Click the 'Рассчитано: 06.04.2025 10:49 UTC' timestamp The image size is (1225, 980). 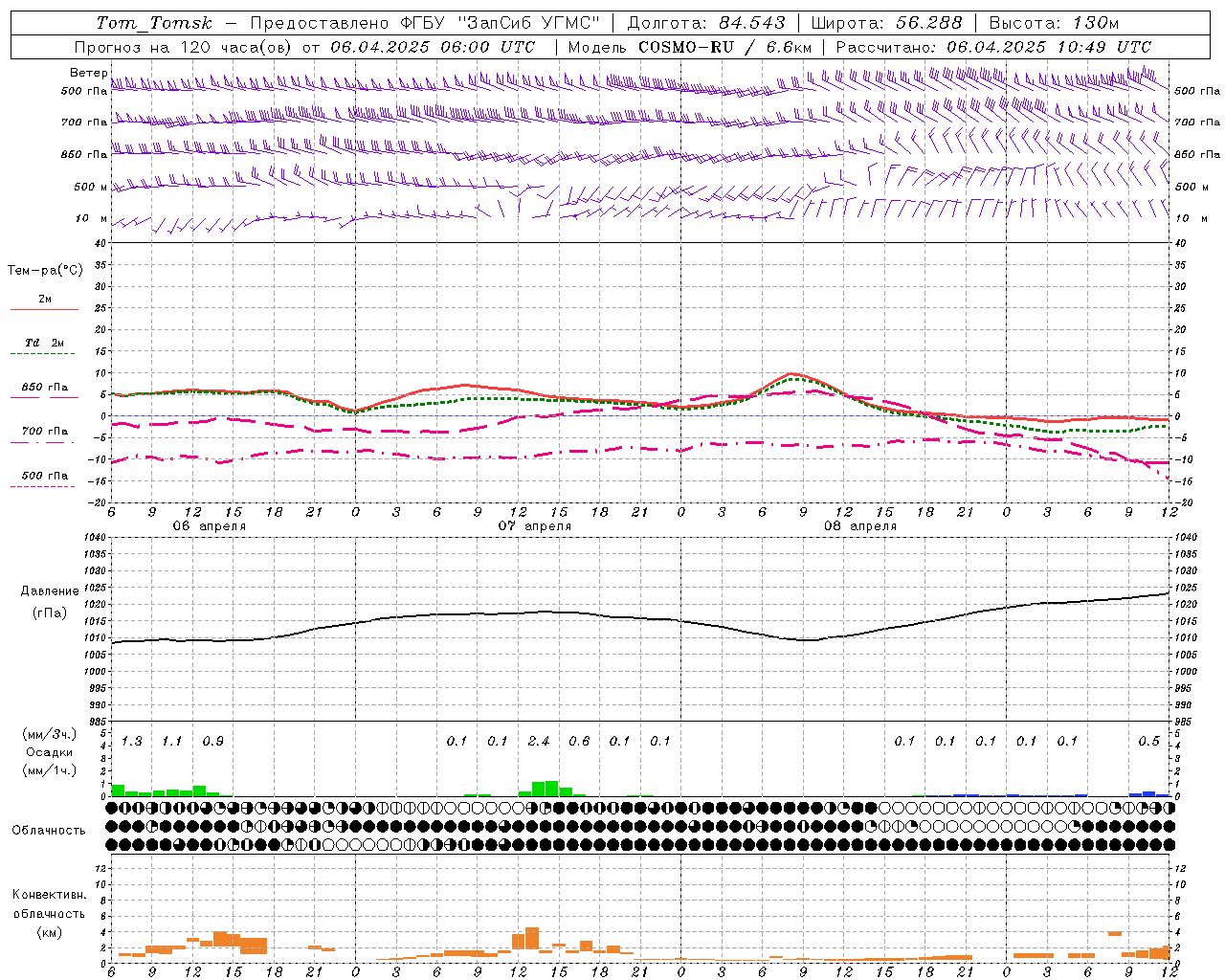pos(993,47)
